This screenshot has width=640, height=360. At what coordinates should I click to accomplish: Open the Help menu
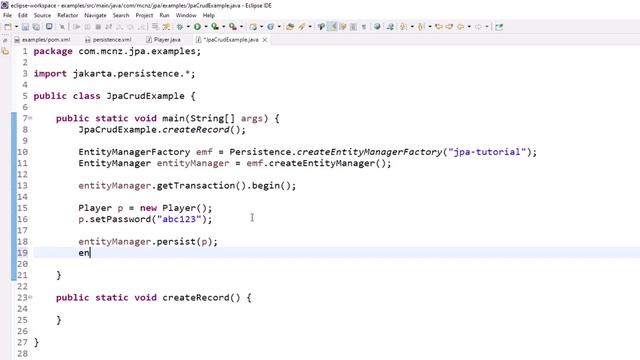(209, 15)
